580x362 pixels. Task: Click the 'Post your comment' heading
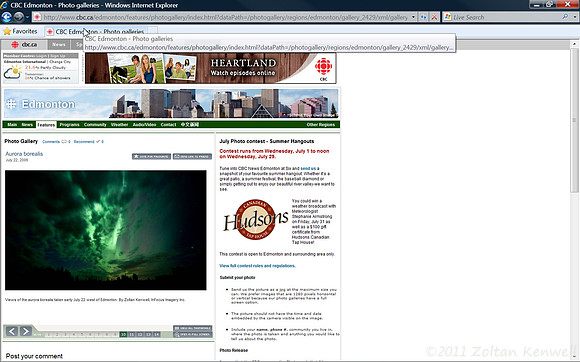pyautogui.click(x=34, y=356)
